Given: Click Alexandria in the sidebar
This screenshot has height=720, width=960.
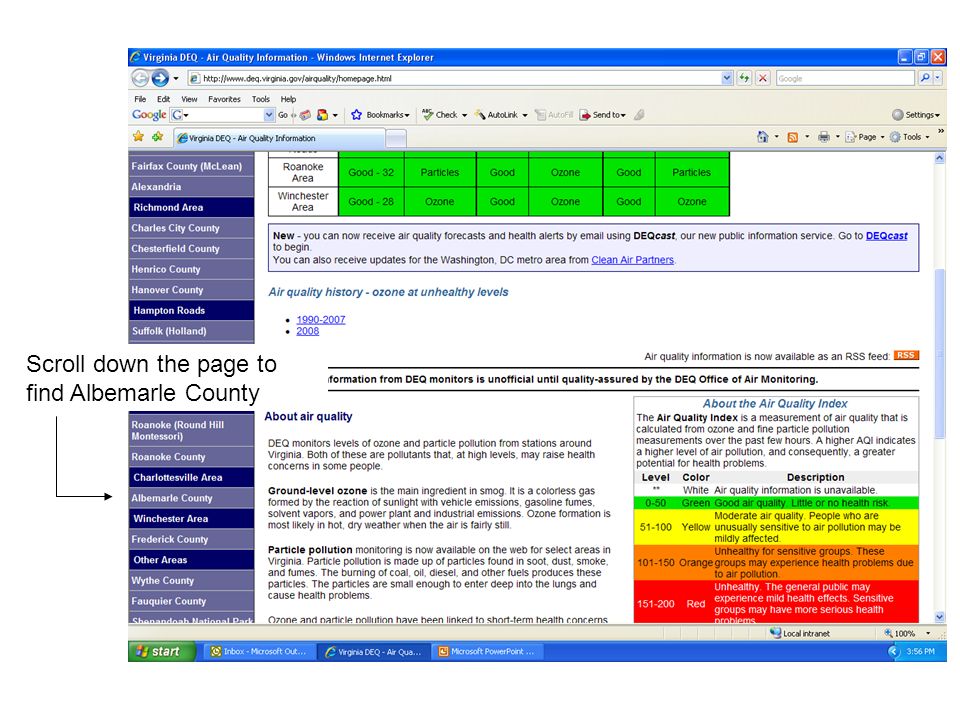Looking at the screenshot, I should (191, 187).
